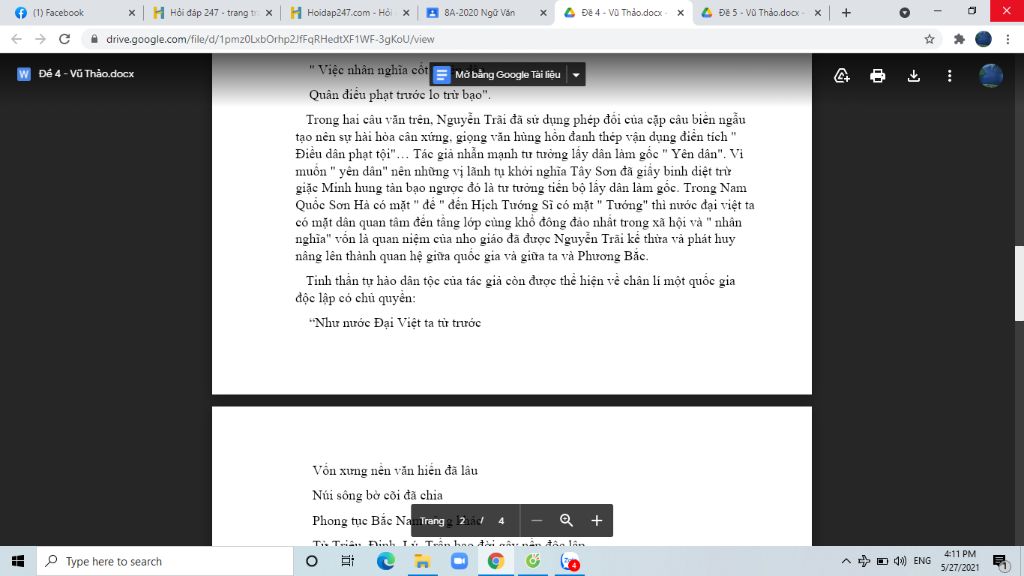Show hidden system tray icons
The height and width of the screenshot is (576, 1024).
[846, 561]
